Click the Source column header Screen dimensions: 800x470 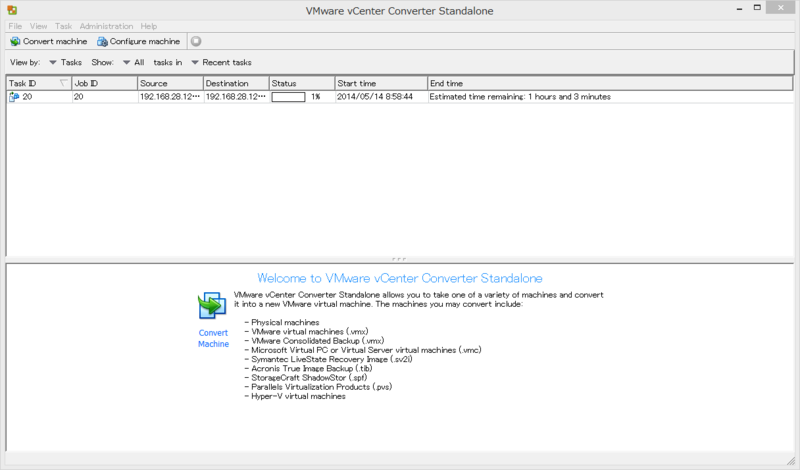pyautogui.click(x=170, y=83)
